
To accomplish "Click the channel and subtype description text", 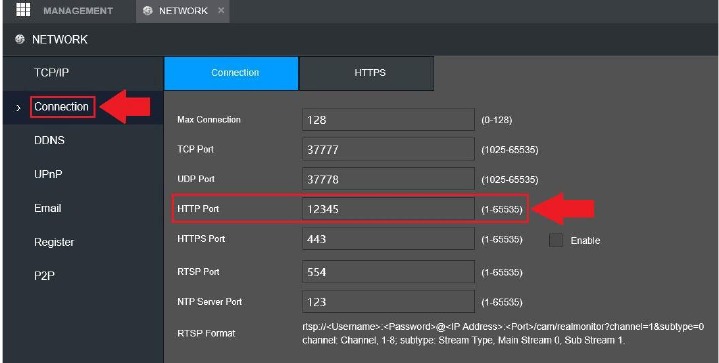I will pos(464,341).
